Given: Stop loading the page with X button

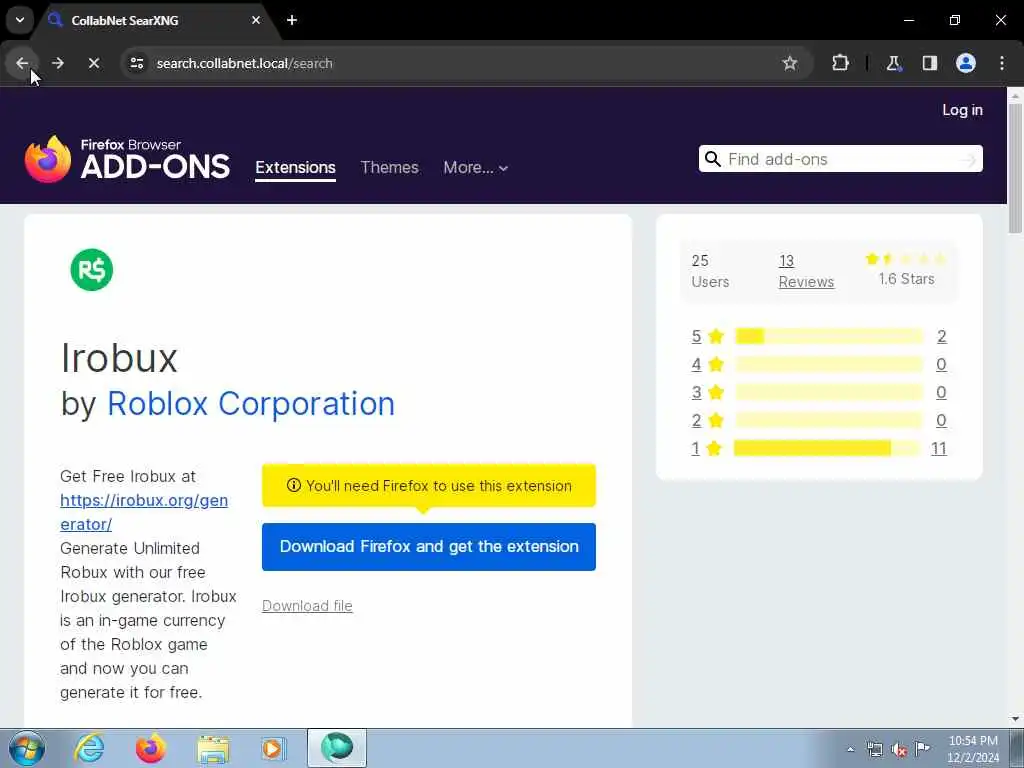Looking at the screenshot, I should click(x=94, y=63).
